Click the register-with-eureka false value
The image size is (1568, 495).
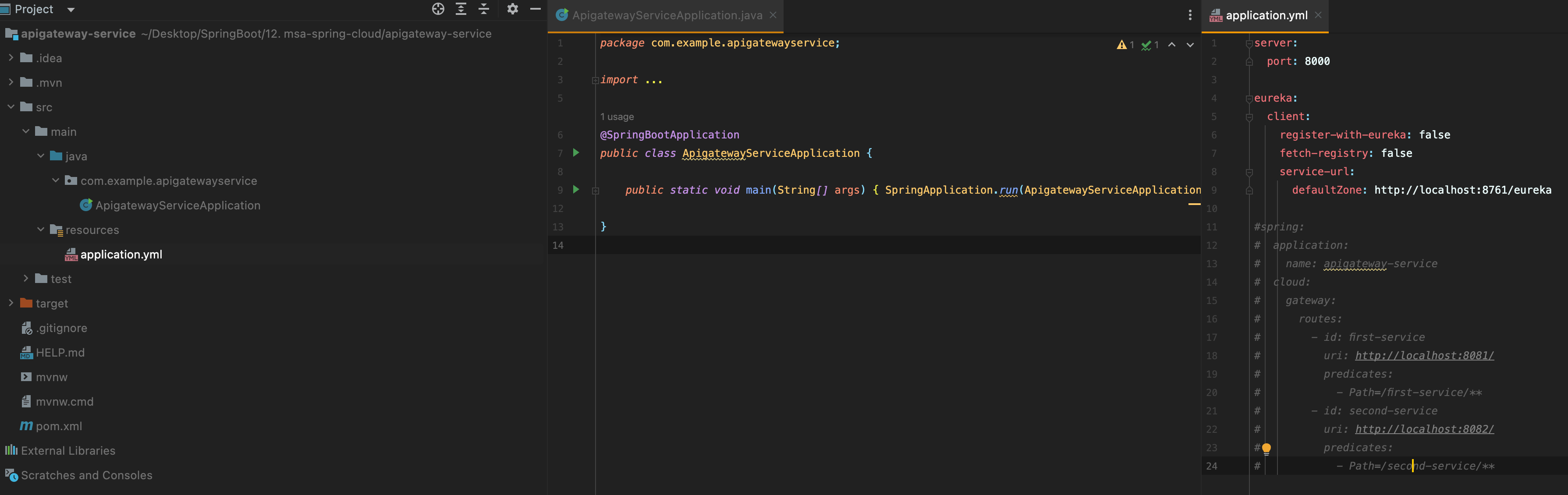1435,134
